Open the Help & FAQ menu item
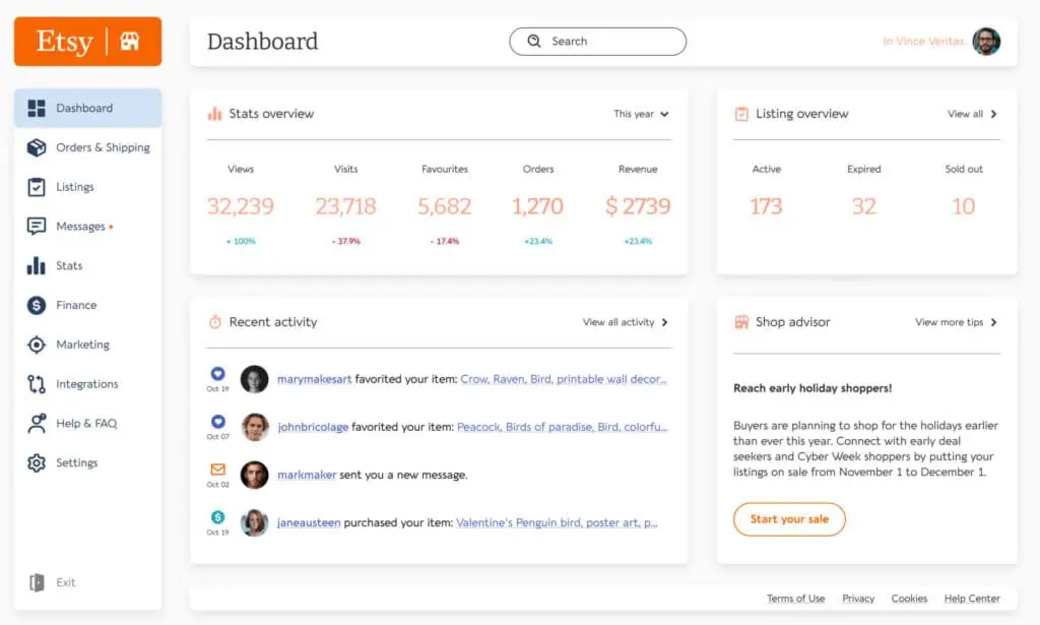 pos(88,423)
